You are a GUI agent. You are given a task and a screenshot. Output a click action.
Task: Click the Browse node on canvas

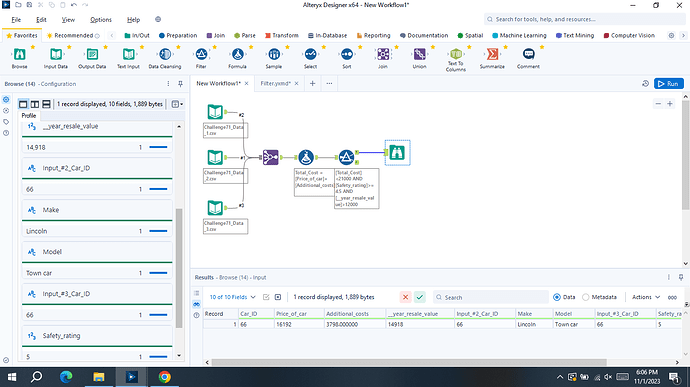(397, 153)
